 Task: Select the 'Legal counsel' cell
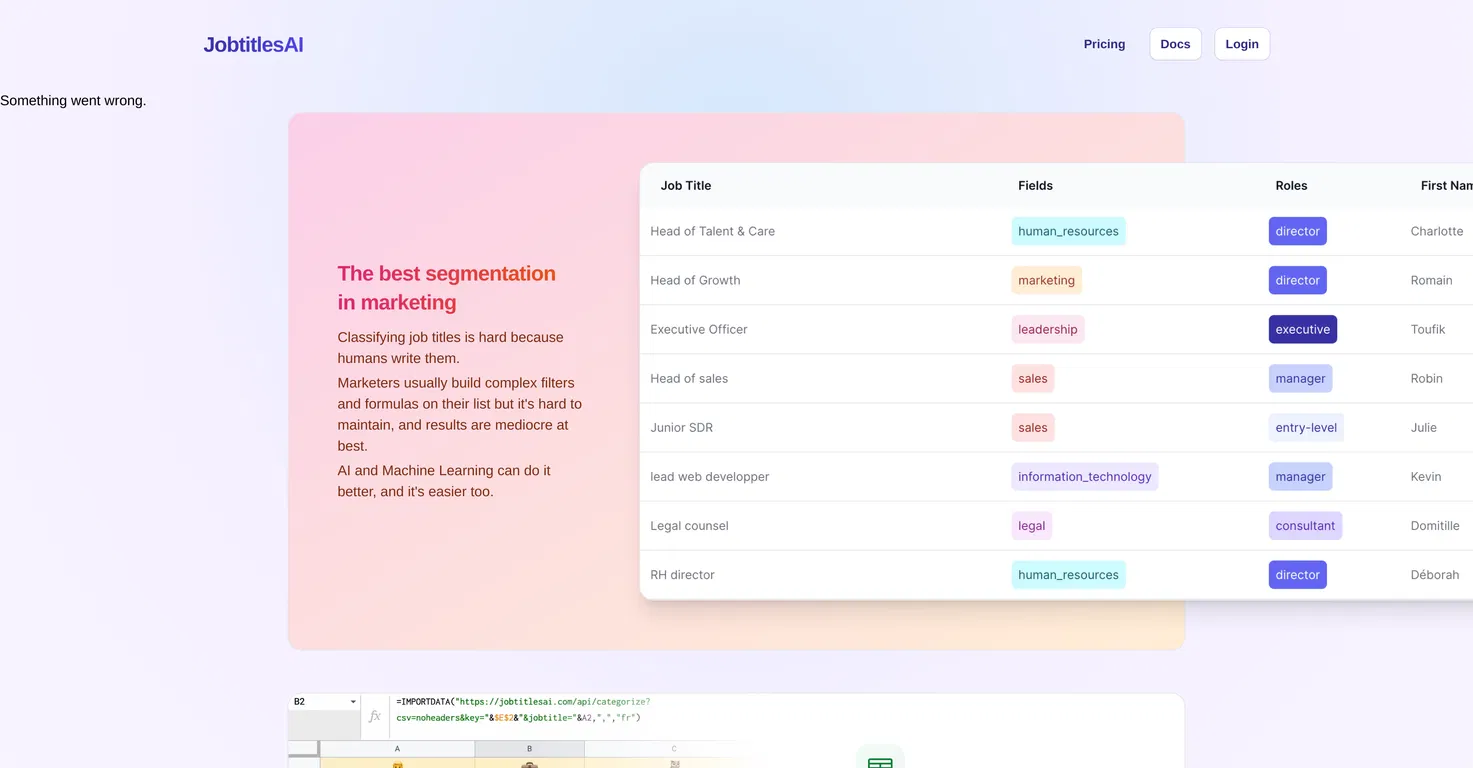[689, 525]
